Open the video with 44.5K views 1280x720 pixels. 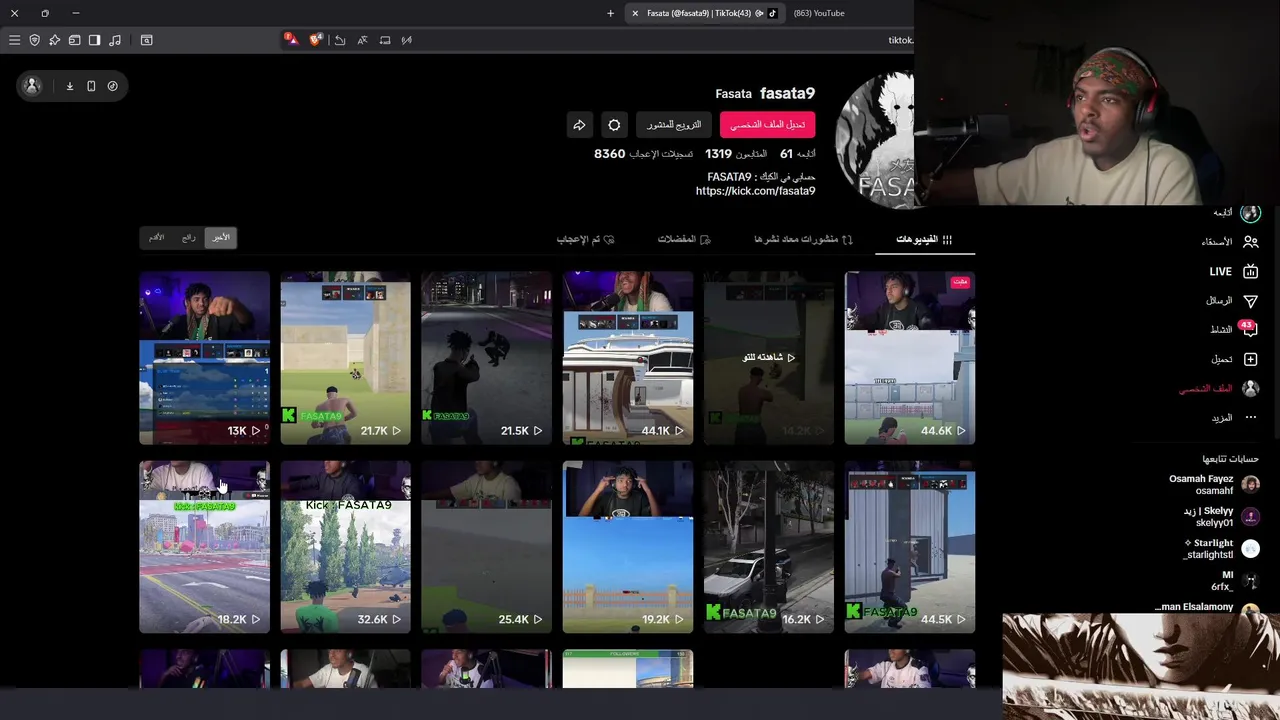click(x=909, y=547)
